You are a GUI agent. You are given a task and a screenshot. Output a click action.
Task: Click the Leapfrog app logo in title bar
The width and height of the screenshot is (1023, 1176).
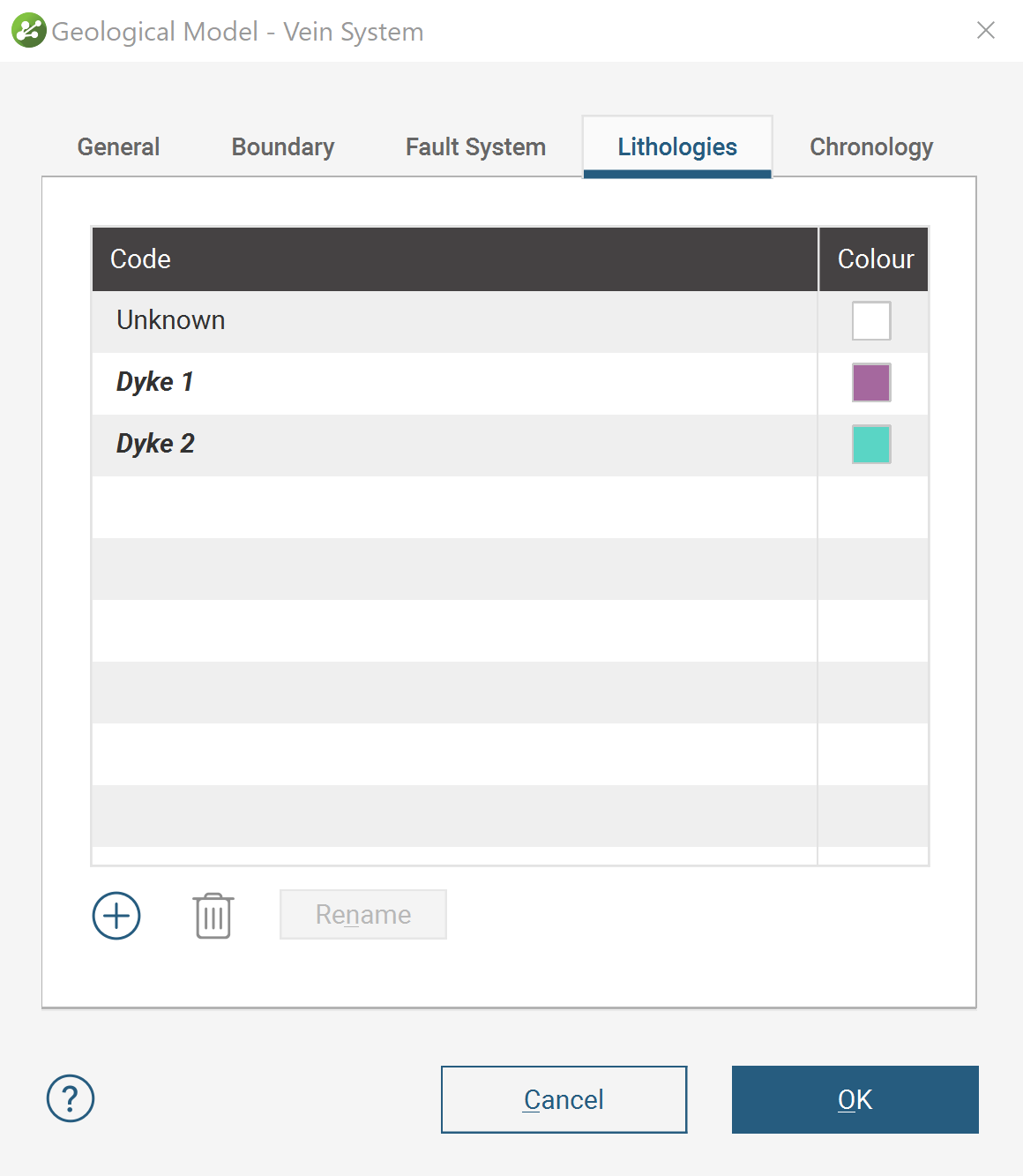coord(28,31)
